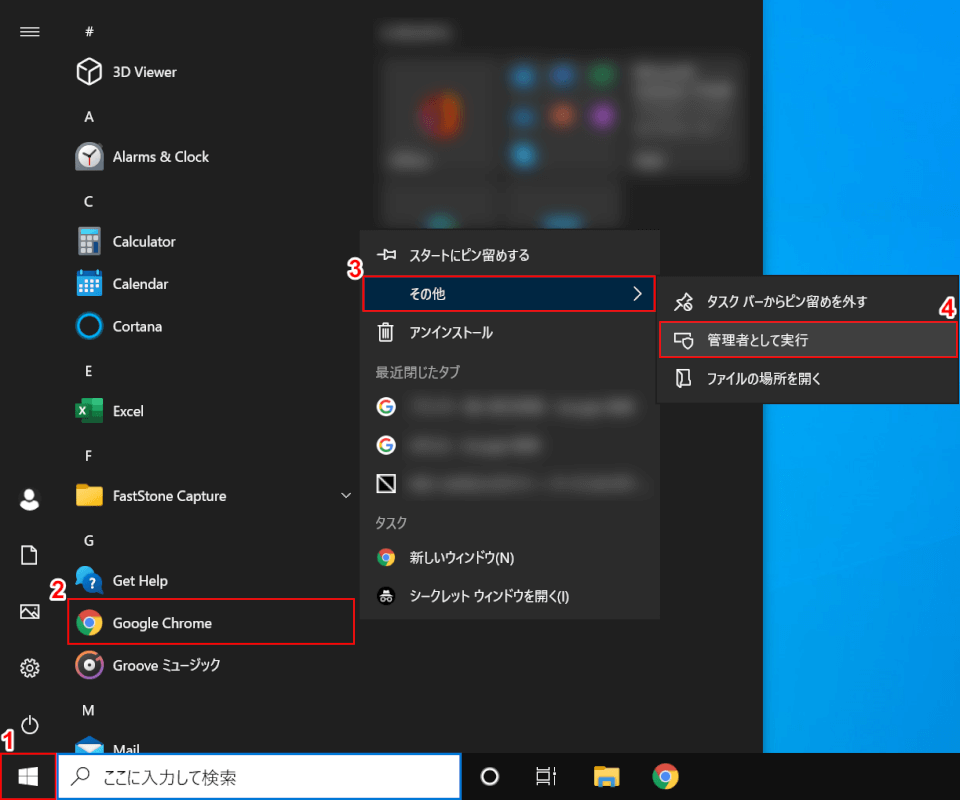Open the Documents sidebar icon

pyautogui.click(x=29, y=555)
